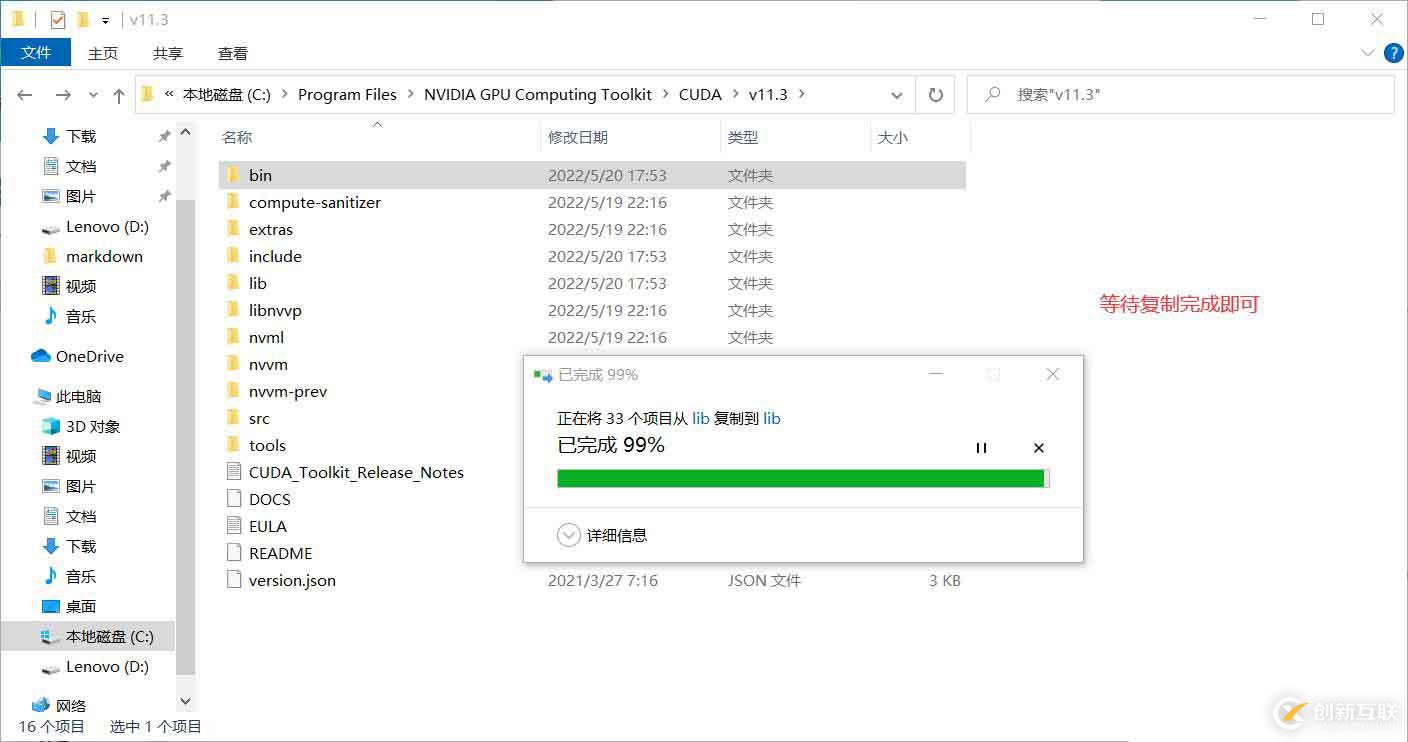This screenshot has width=1408, height=742.
Task: Expand the chevron after Program Files
Action: [x=411, y=94]
